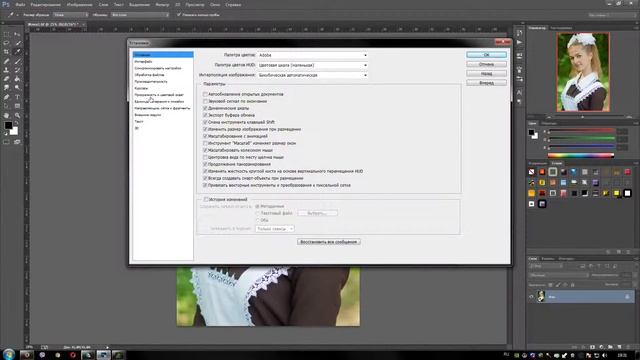Toggle Масштабирование с анимацией checkbox

[205, 136]
